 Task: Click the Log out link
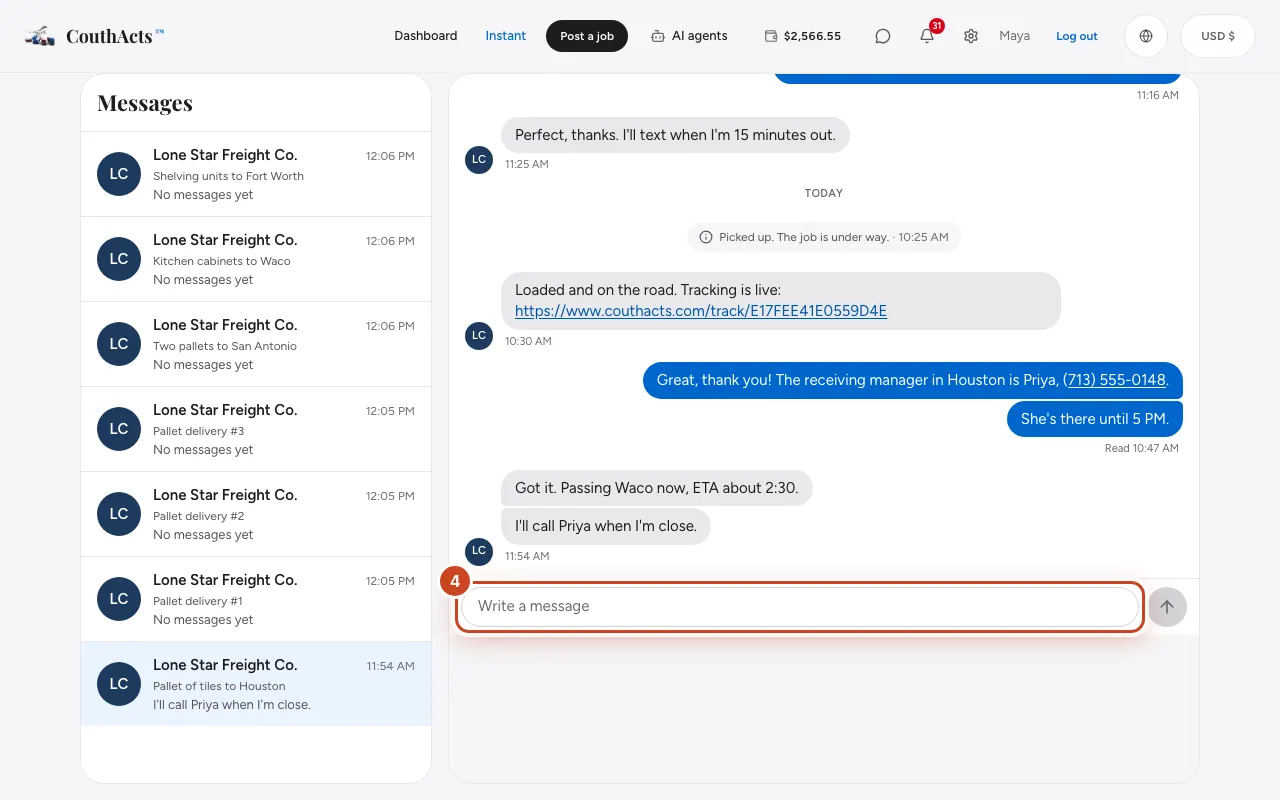(1077, 36)
